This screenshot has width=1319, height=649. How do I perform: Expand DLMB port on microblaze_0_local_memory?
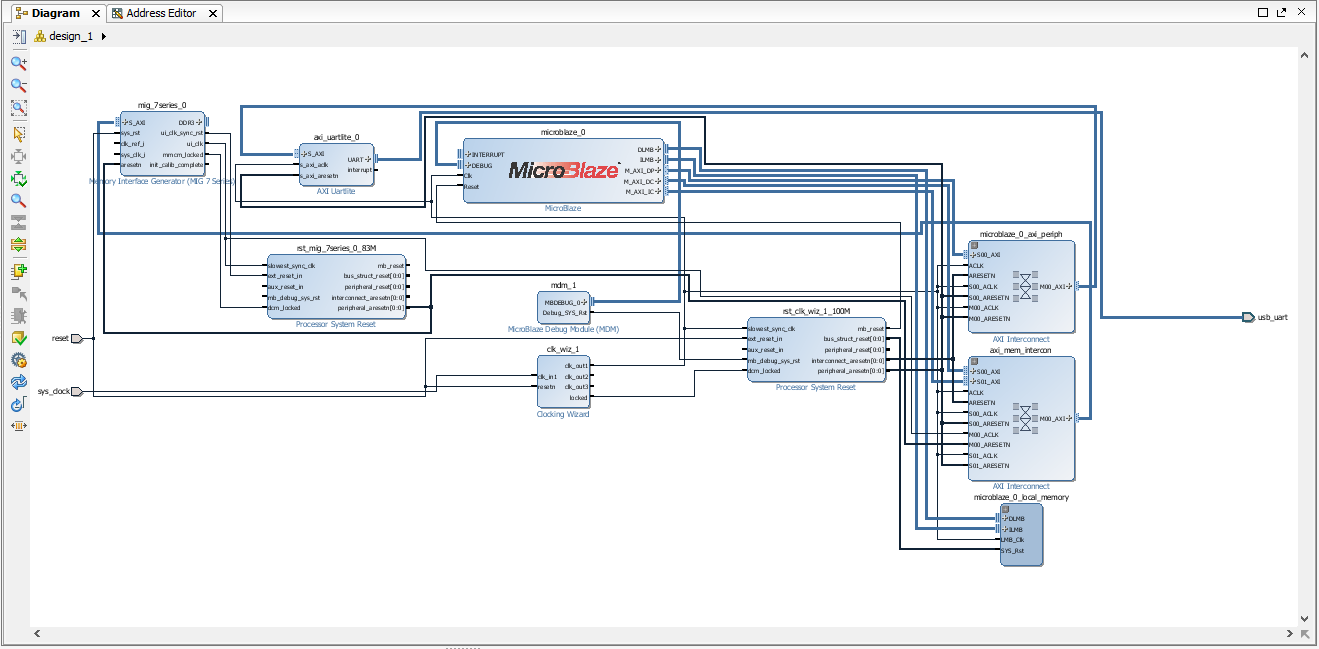pyautogui.click(x=1004, y=519)
